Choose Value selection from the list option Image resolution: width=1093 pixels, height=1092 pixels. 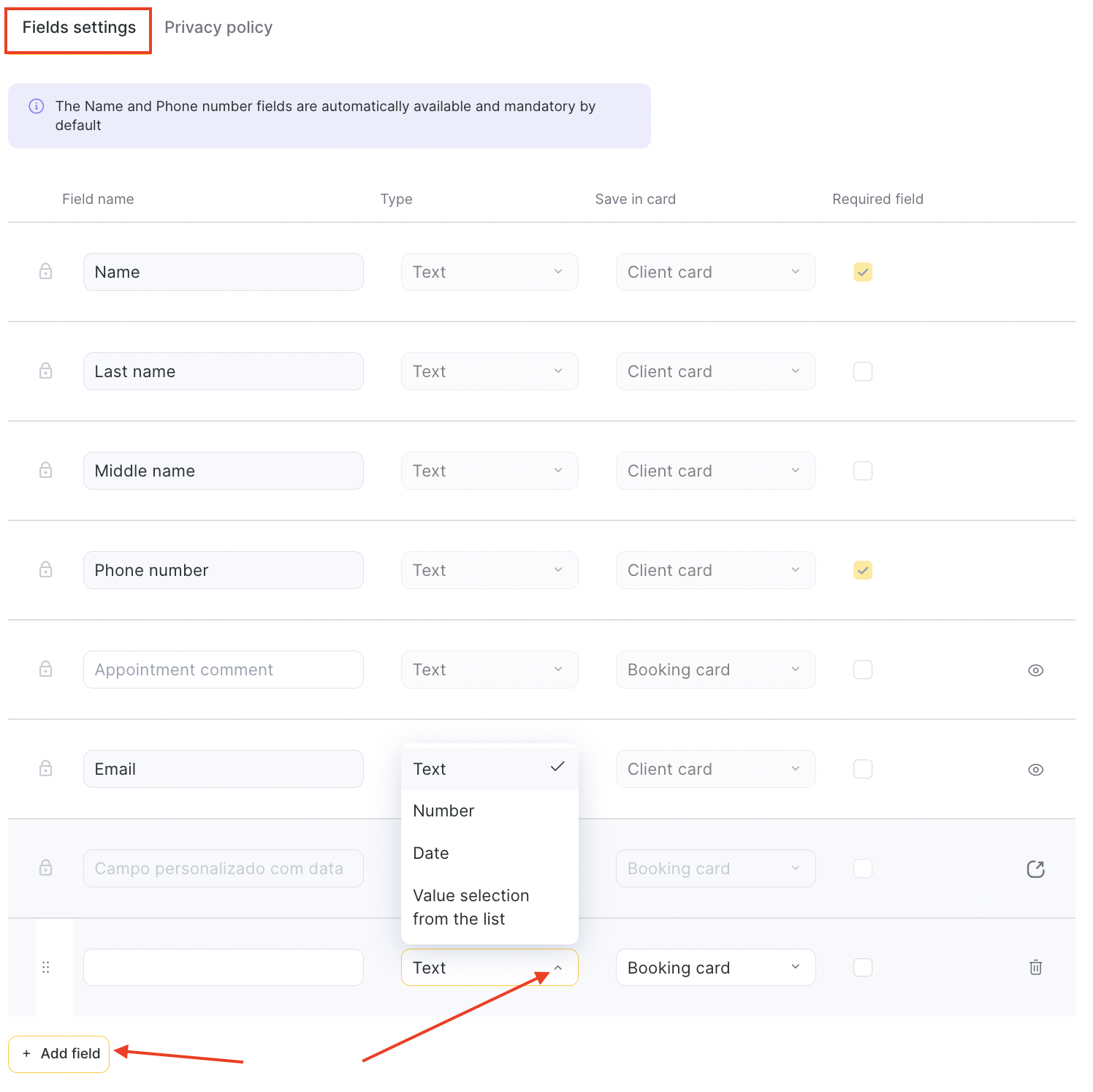point(471,907)
